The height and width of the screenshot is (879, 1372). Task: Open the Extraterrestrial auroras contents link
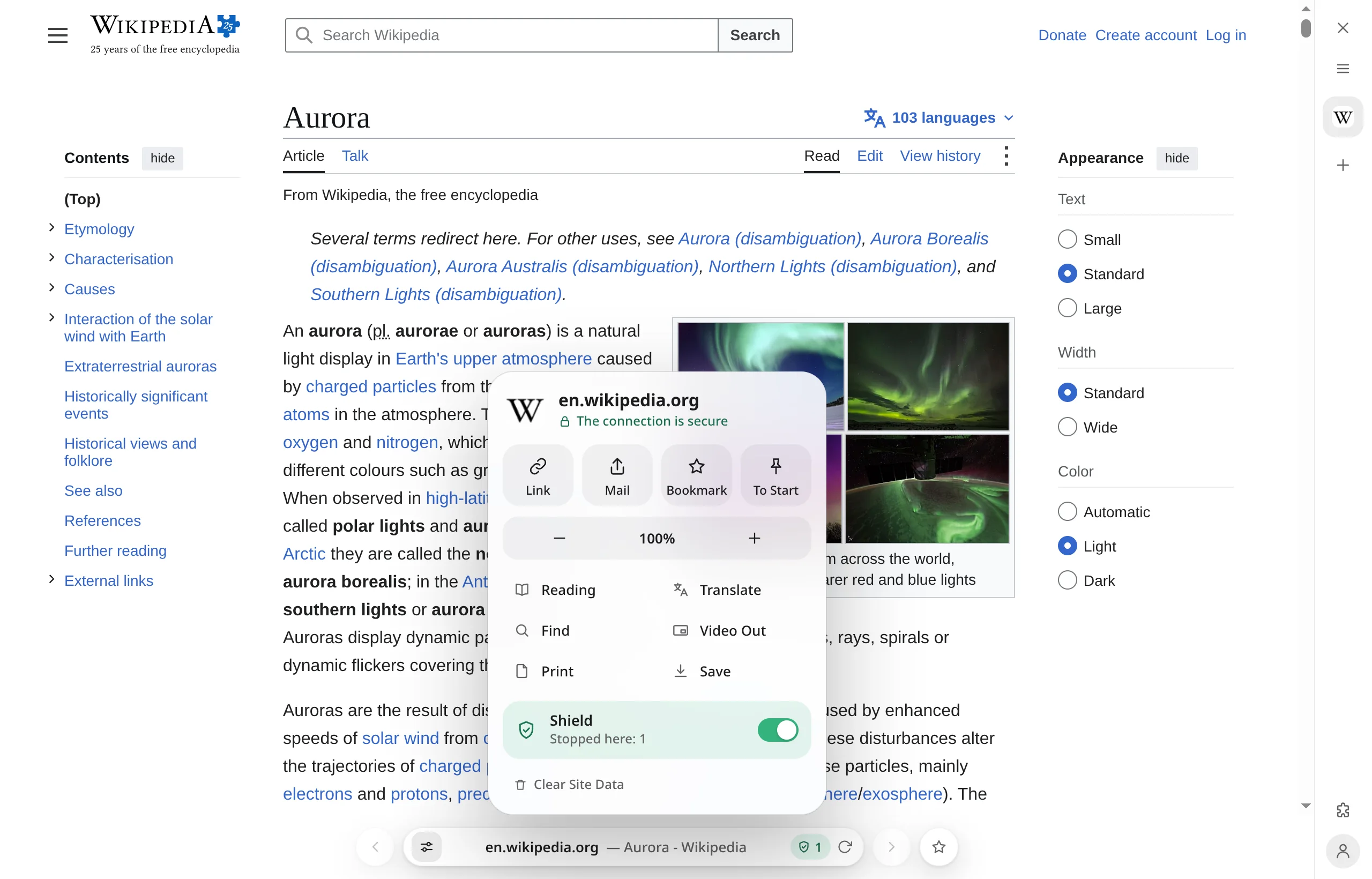[140, 367]
